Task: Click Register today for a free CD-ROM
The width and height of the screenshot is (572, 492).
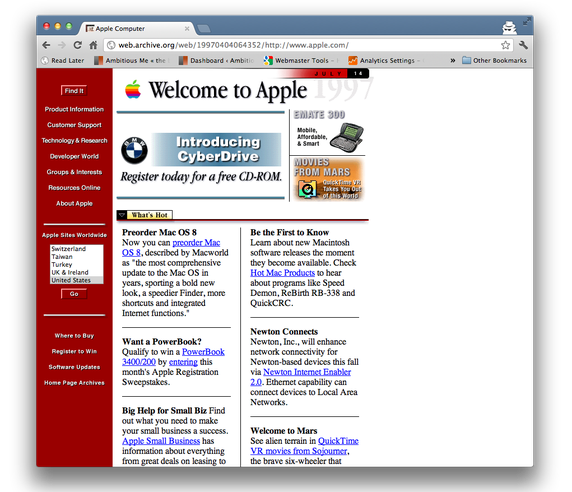Action: point(201,177)
